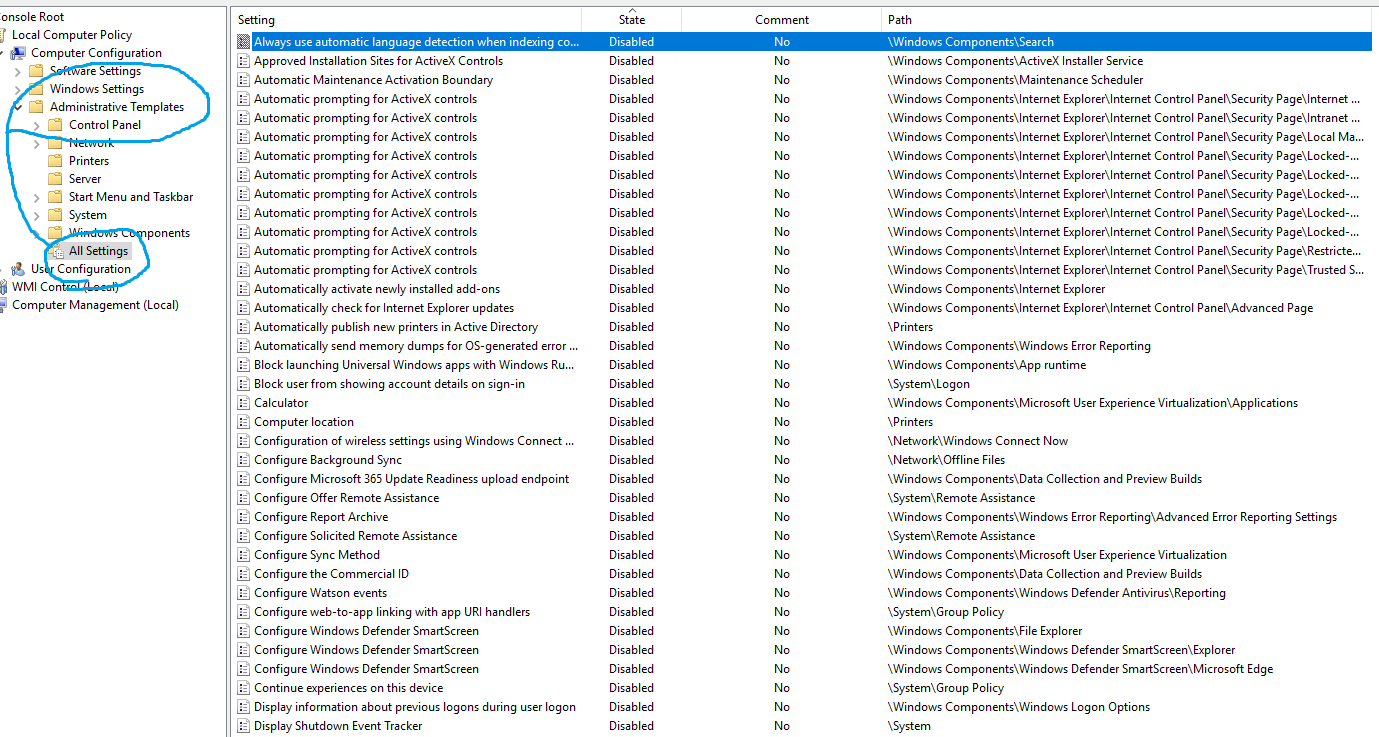Viewport: 1379px width, 737px height.
Task: Click the Computer Configuration node icon
Action: 18,53
